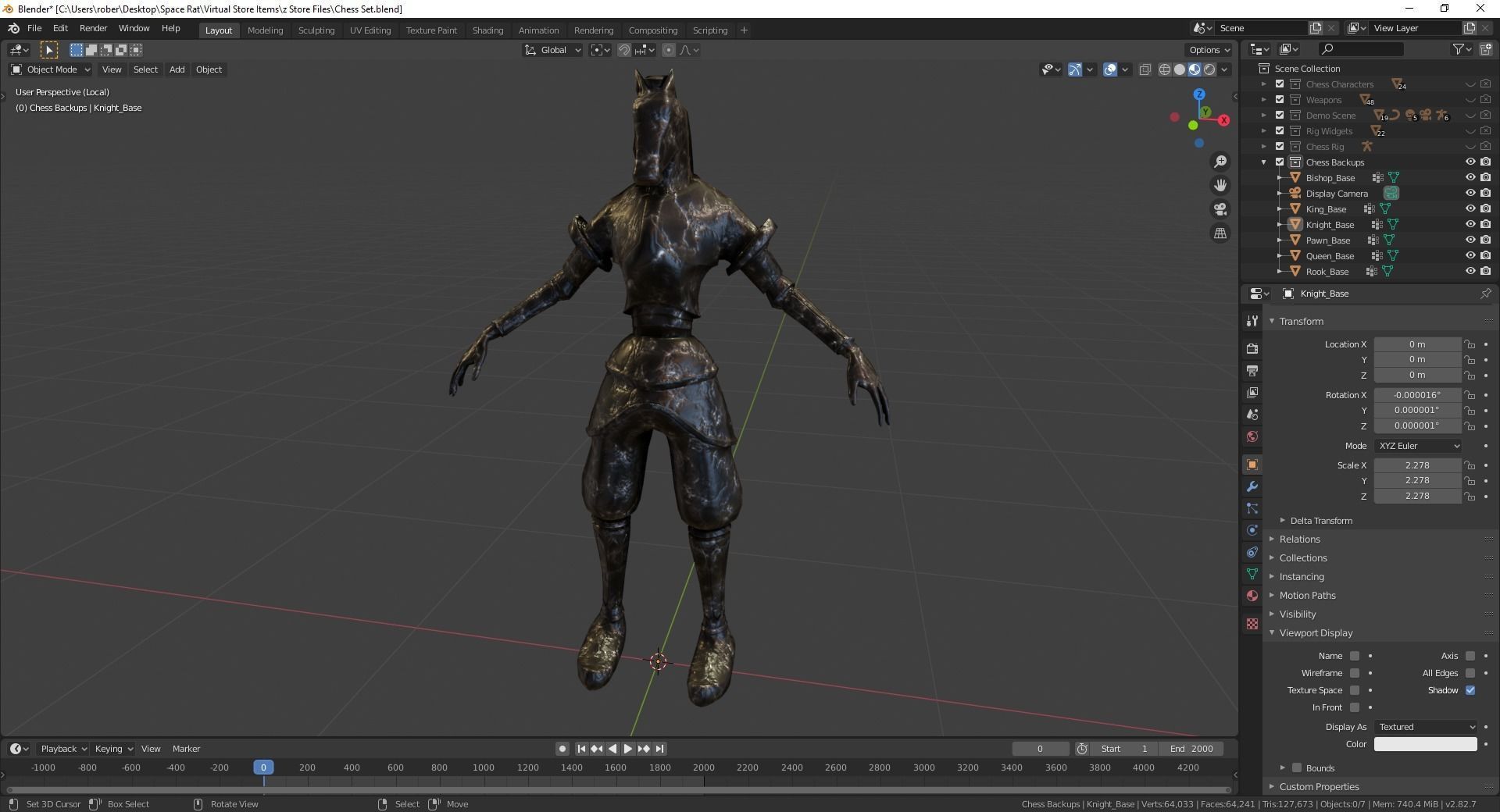Viewport: 1500px width, 812px height.
Task: Open the Modifiers wrench tab
Action: point(1252,486)
